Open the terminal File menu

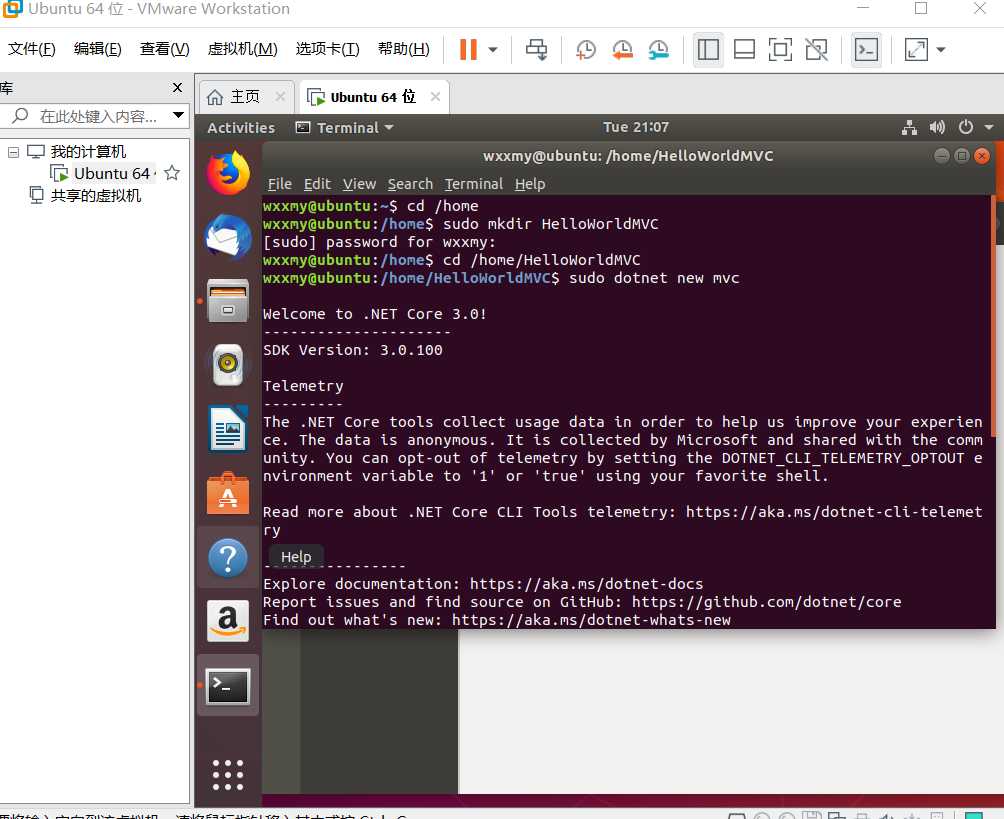(x=279, y=184)
